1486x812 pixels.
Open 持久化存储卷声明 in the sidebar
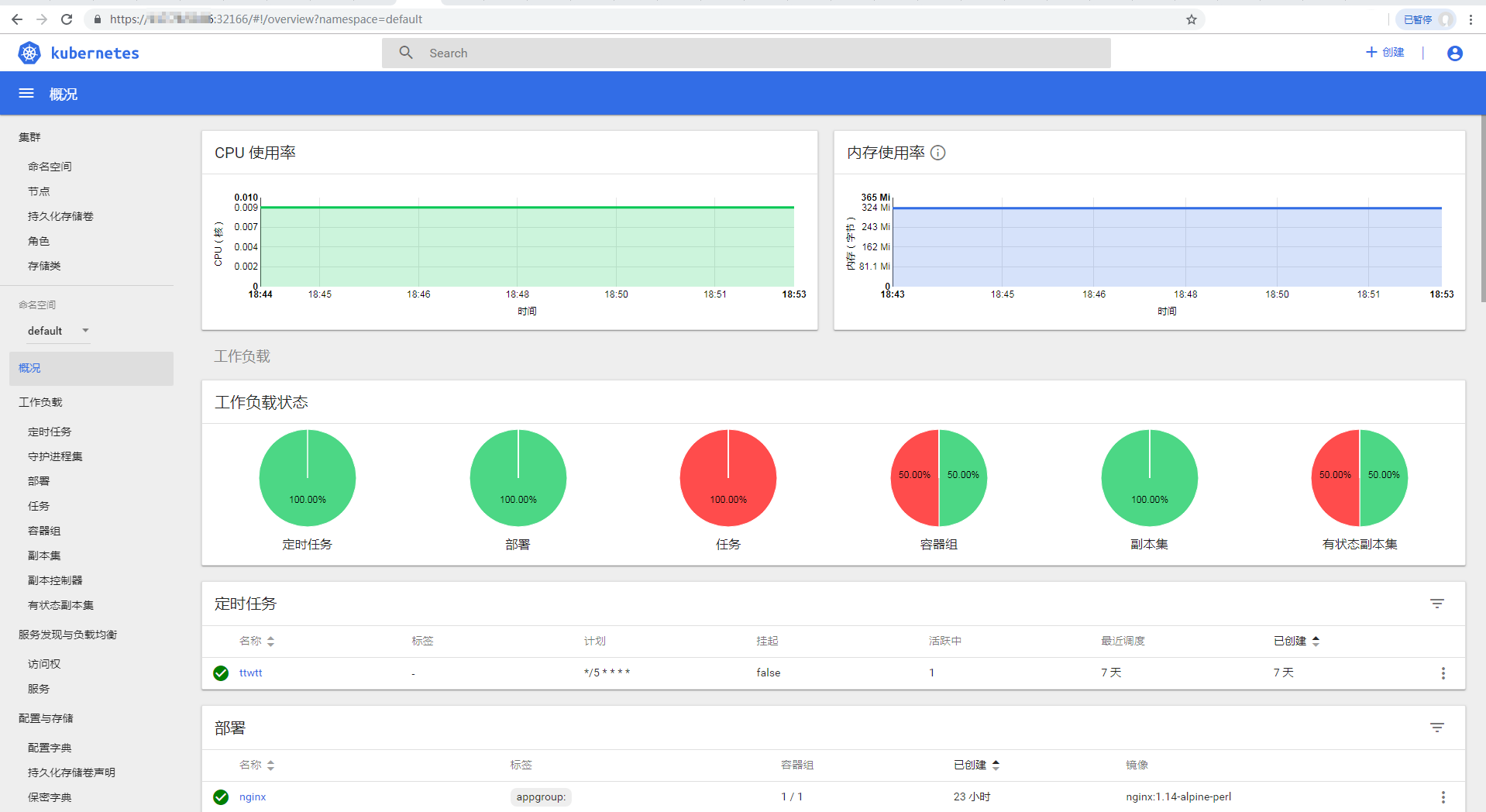(71, 772)
